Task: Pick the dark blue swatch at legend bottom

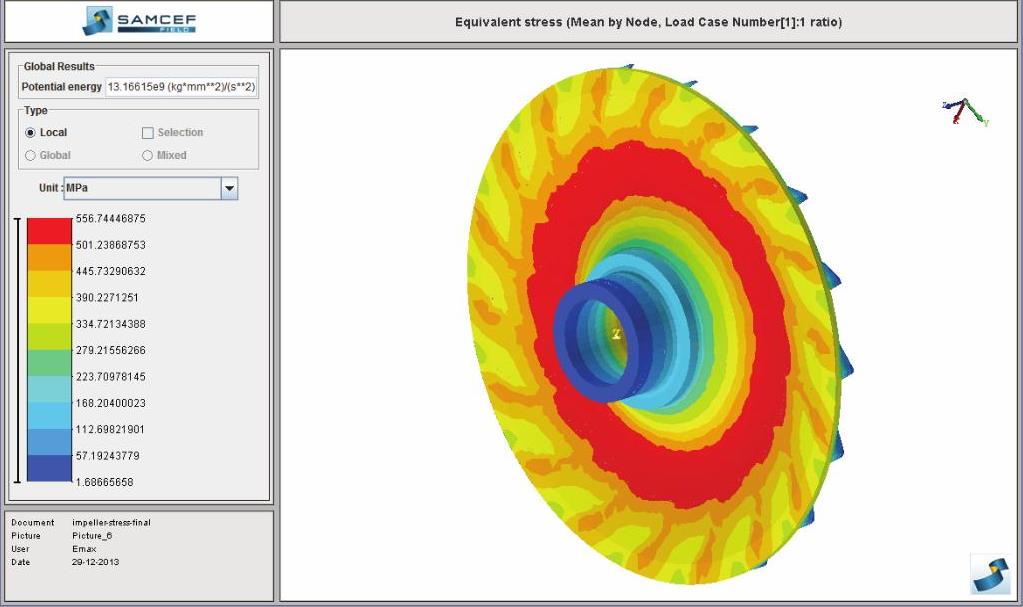Action: point(49,469)
